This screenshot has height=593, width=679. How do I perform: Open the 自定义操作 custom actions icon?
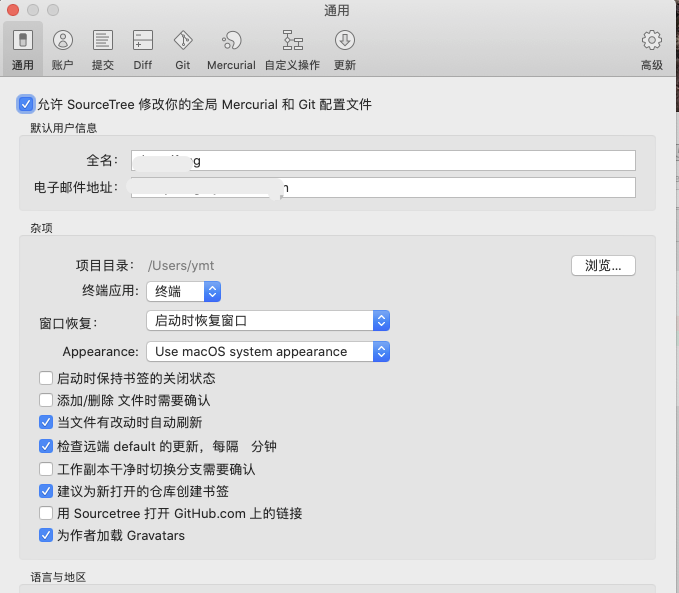(292, 40)
